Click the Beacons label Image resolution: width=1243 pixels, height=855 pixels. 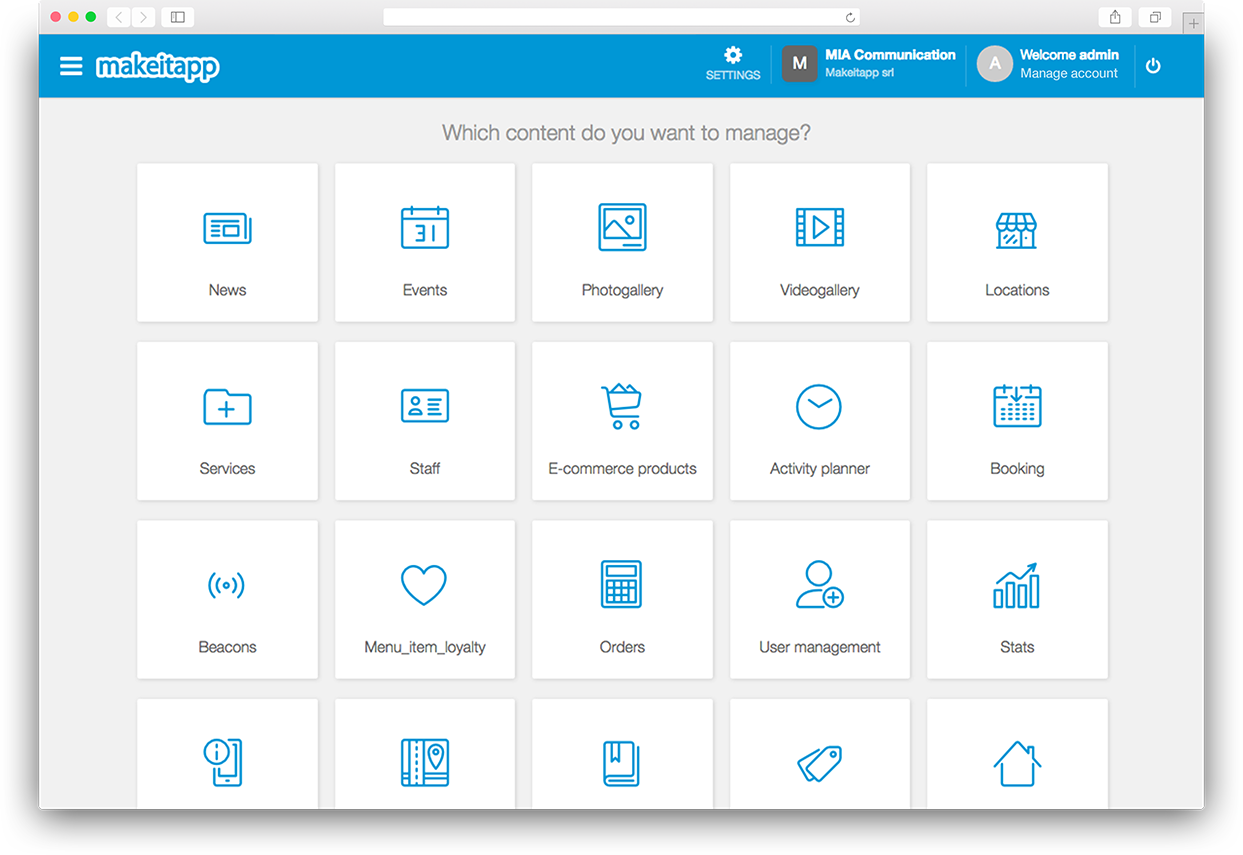[227, 647]
